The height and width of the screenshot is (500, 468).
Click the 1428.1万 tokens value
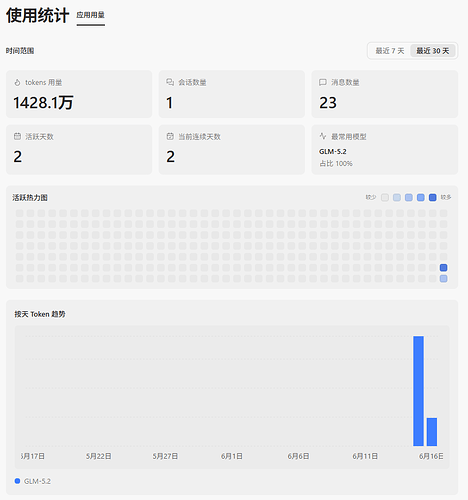[x=43, y=103]
